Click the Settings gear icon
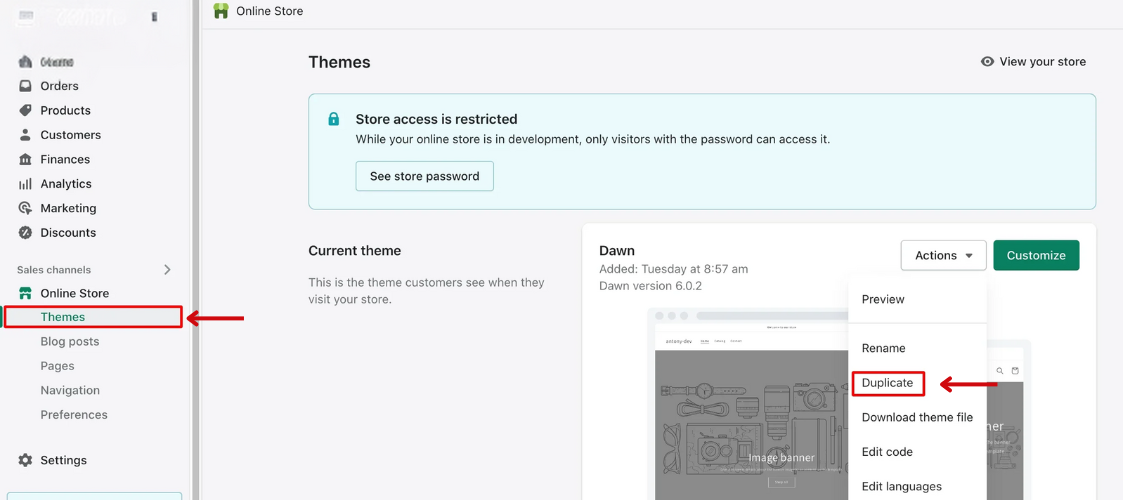Screen dimensions: 1123x500 coord(25,460)
